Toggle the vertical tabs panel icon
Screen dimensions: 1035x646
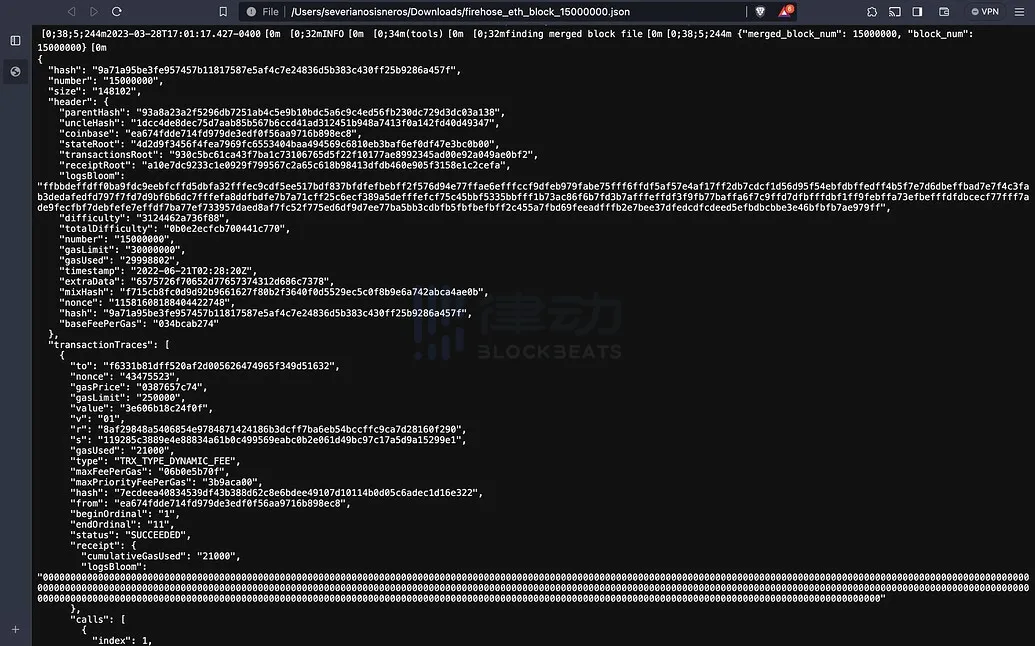[15, 40]
